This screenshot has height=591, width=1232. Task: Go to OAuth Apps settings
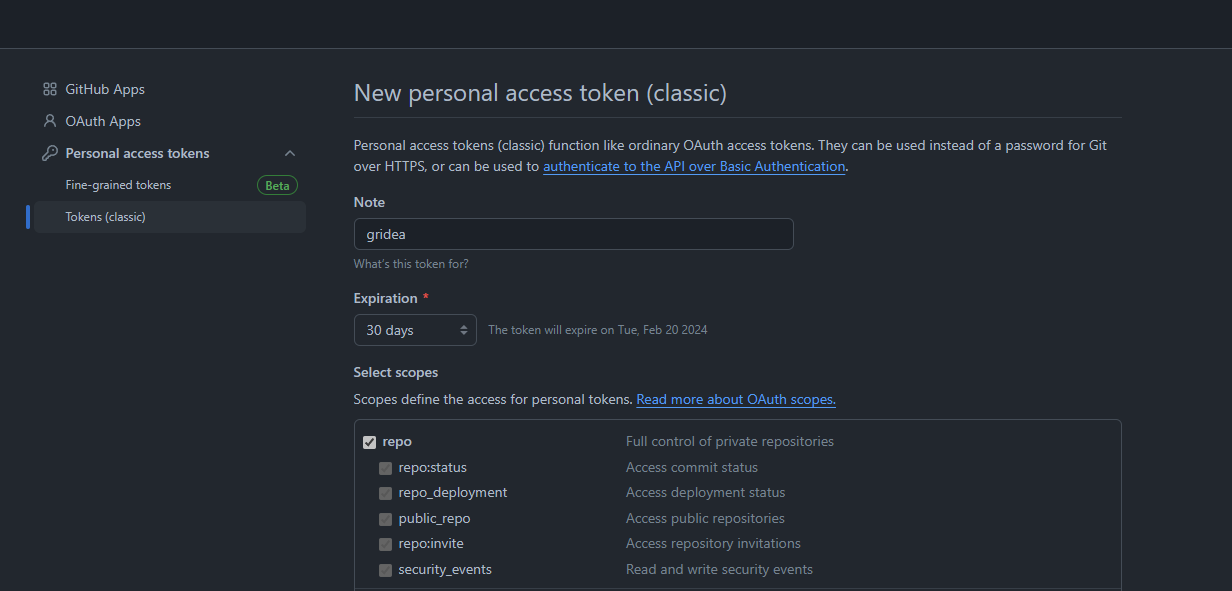coord(103,121)
